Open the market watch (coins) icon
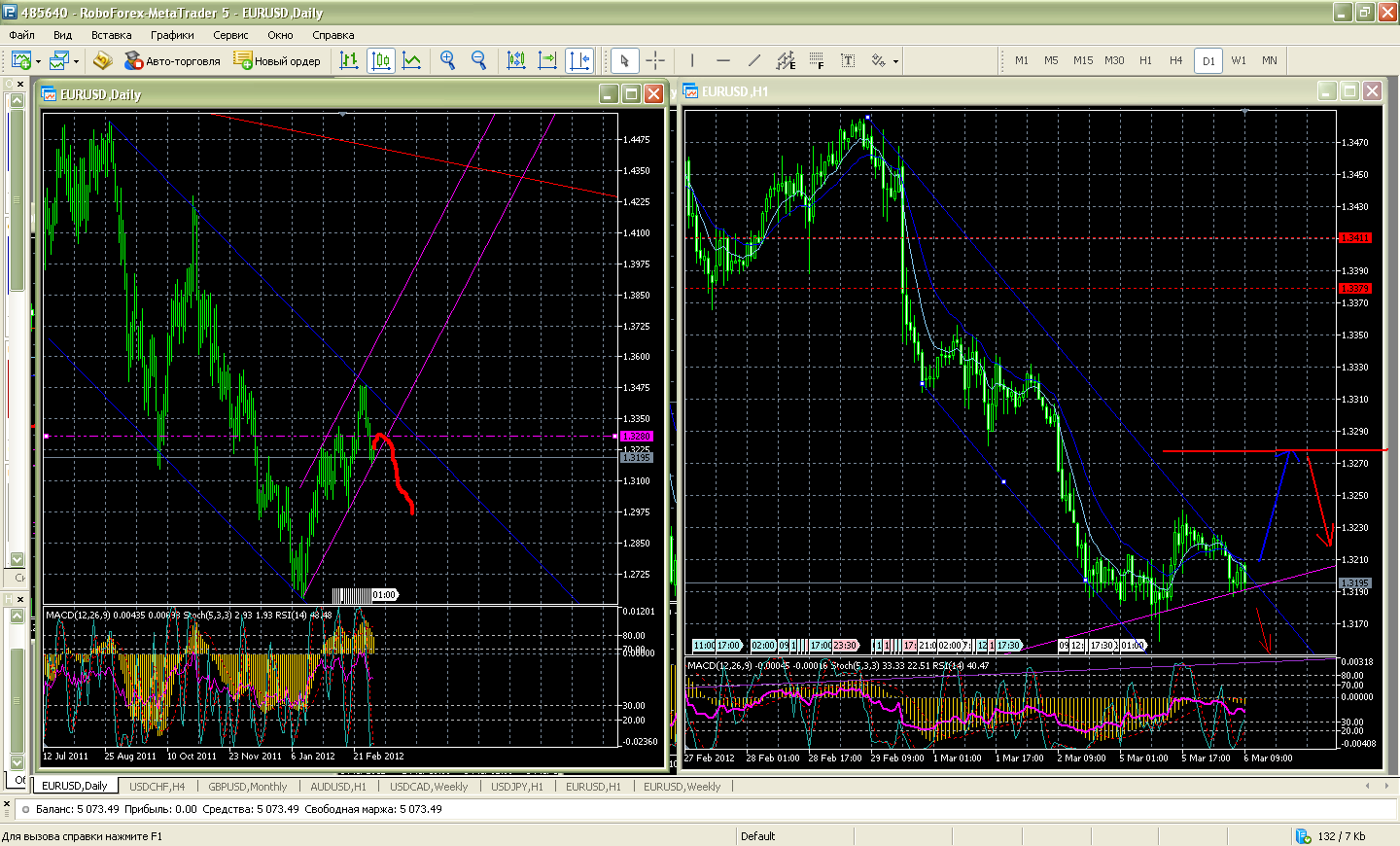This screenshot has width=1400, height=846. pos(102,60)
